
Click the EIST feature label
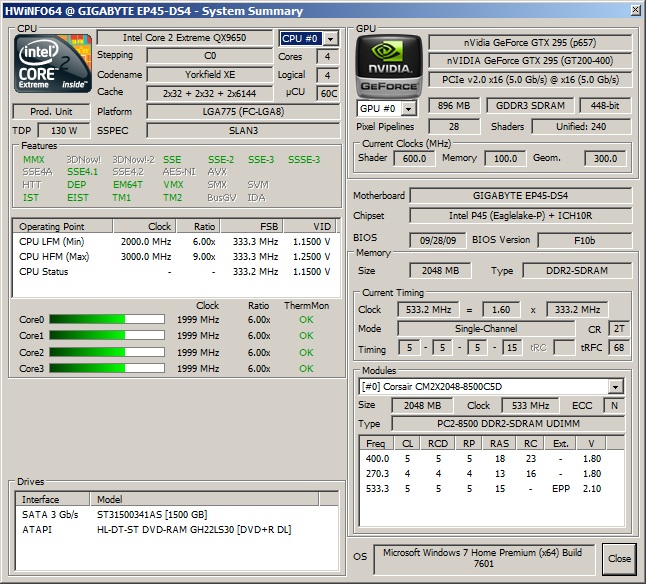coord(78,198)
